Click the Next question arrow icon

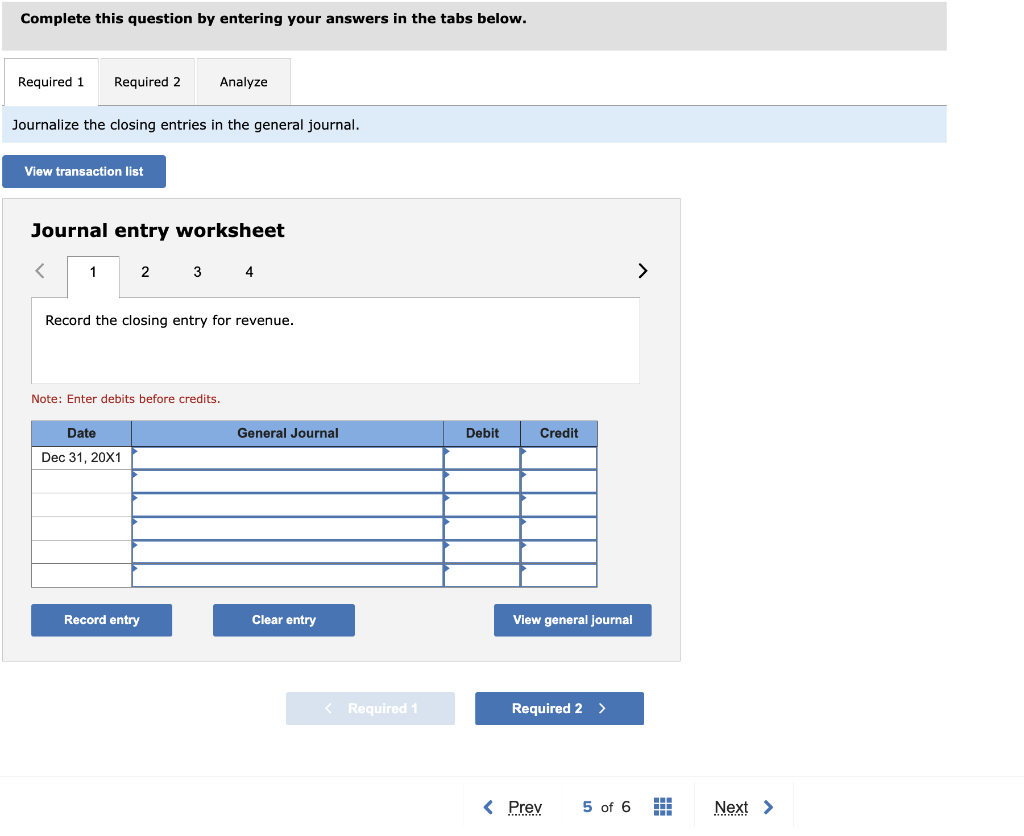[x=769, y=807]
